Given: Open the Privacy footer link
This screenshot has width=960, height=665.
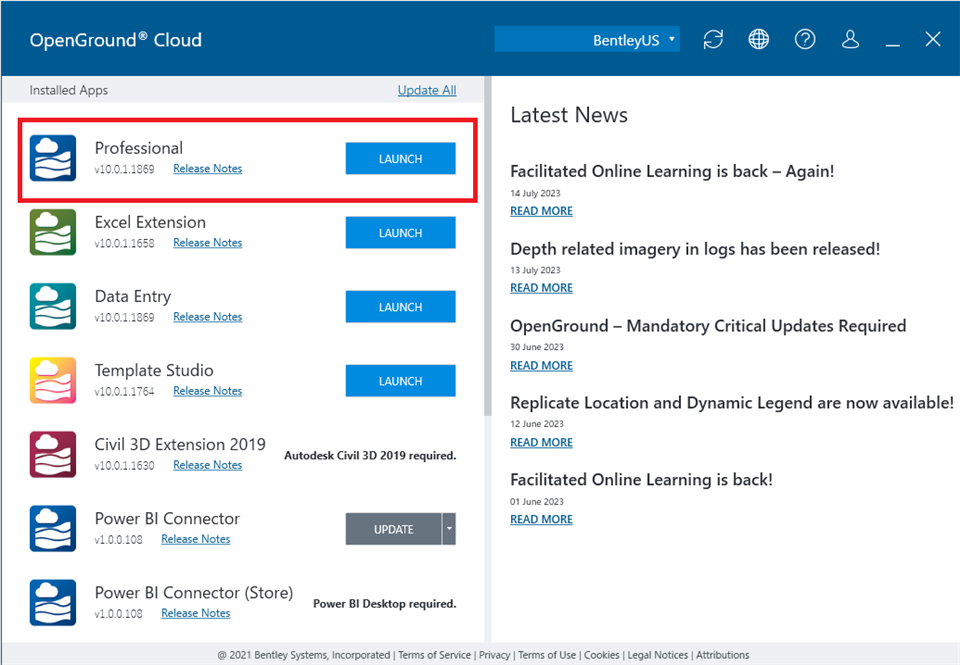Looking at the screenshot, I should pyautogui.click(x=495, y=655).
